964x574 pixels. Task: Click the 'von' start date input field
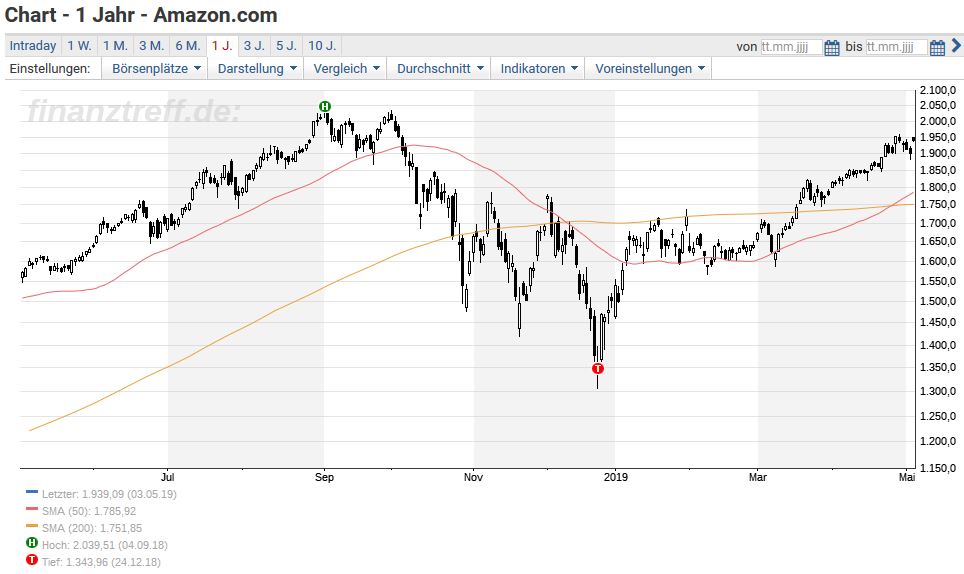tap(791, 47)
